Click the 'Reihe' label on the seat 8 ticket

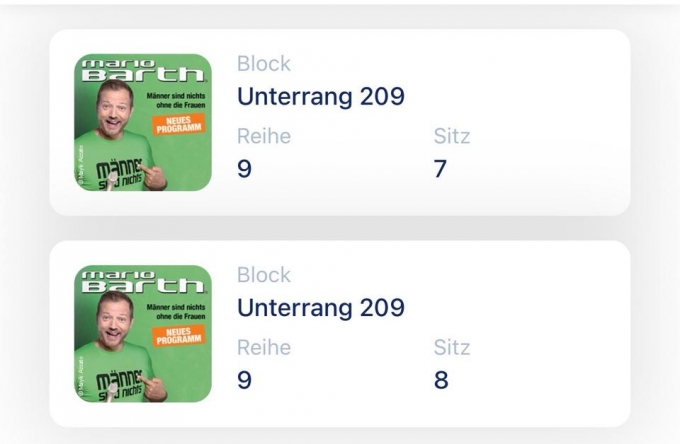[264, 348]
